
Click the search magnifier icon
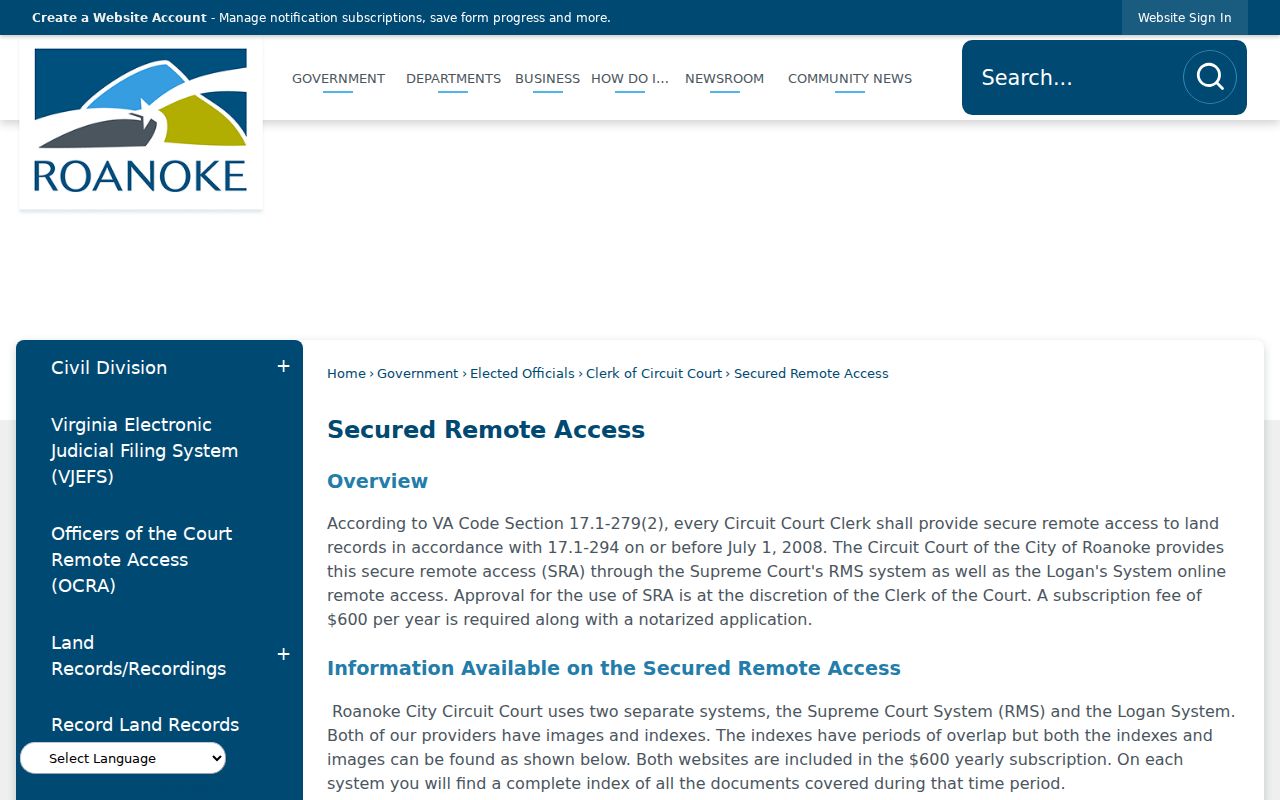1210,77
